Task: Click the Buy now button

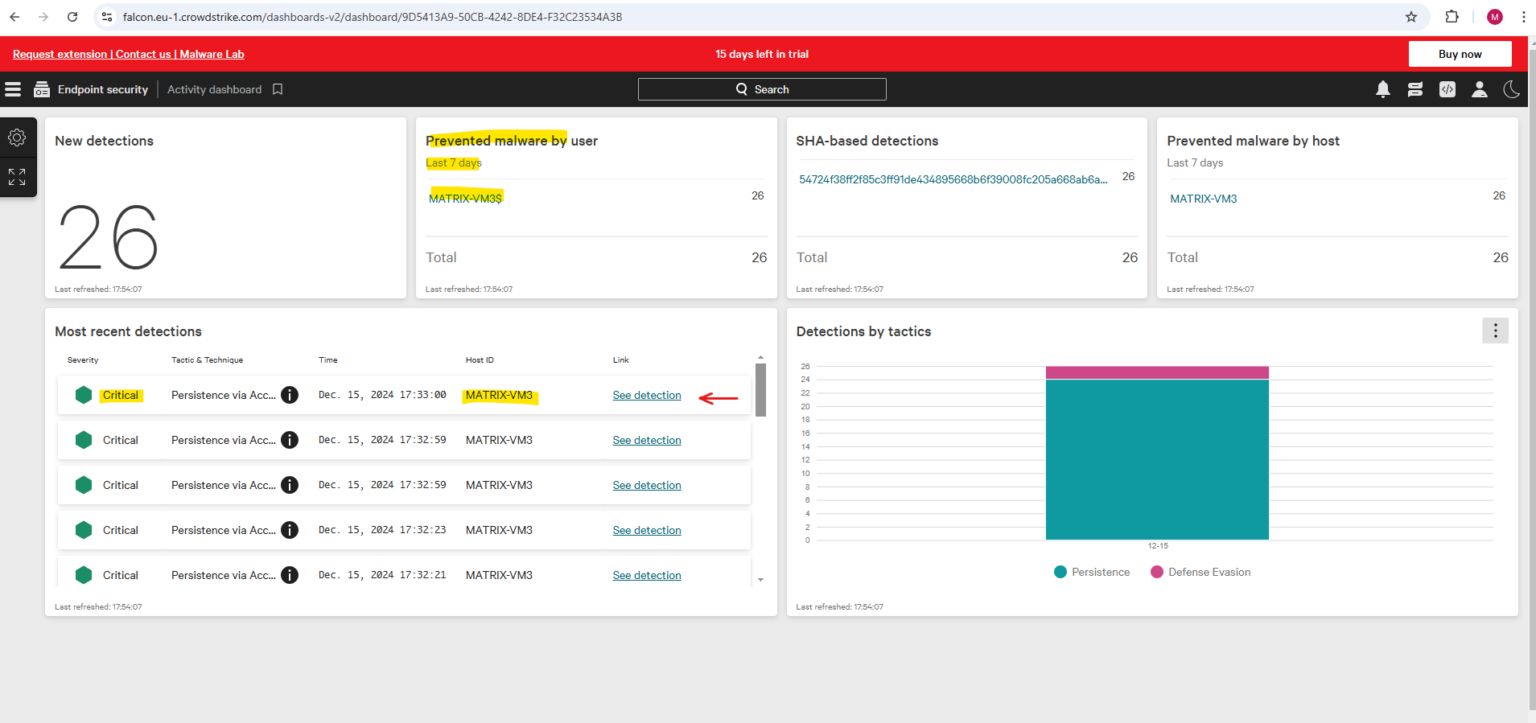Action: point(1459,54)
